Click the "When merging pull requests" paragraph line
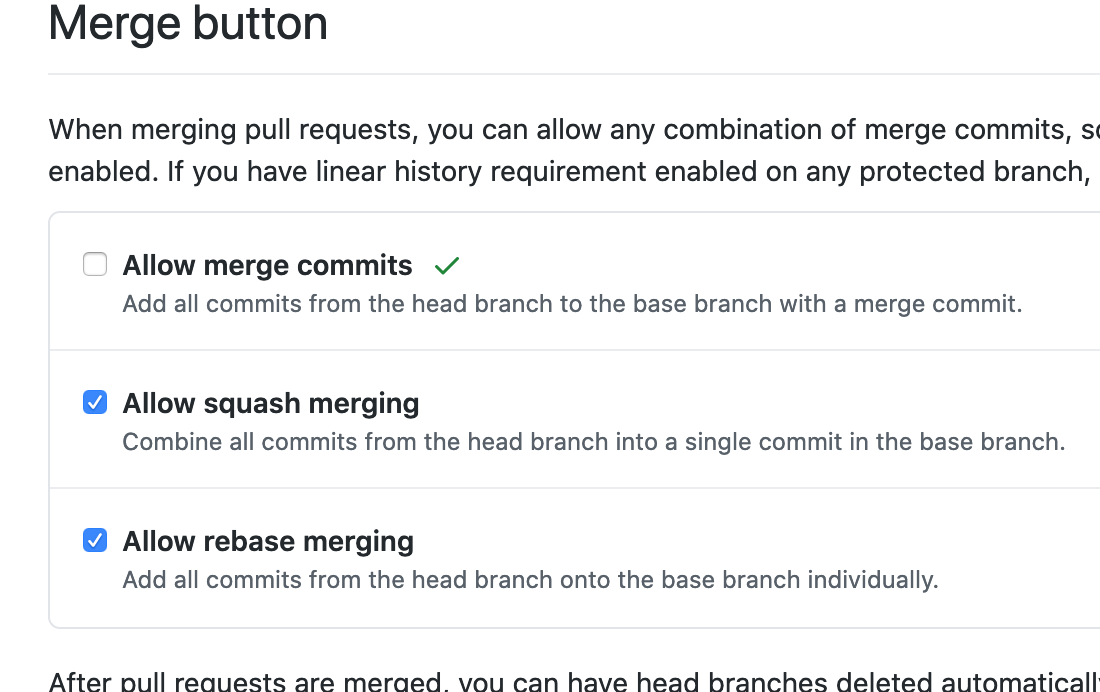This screenshot has height=692, width=1100. [x=574, y=131]
